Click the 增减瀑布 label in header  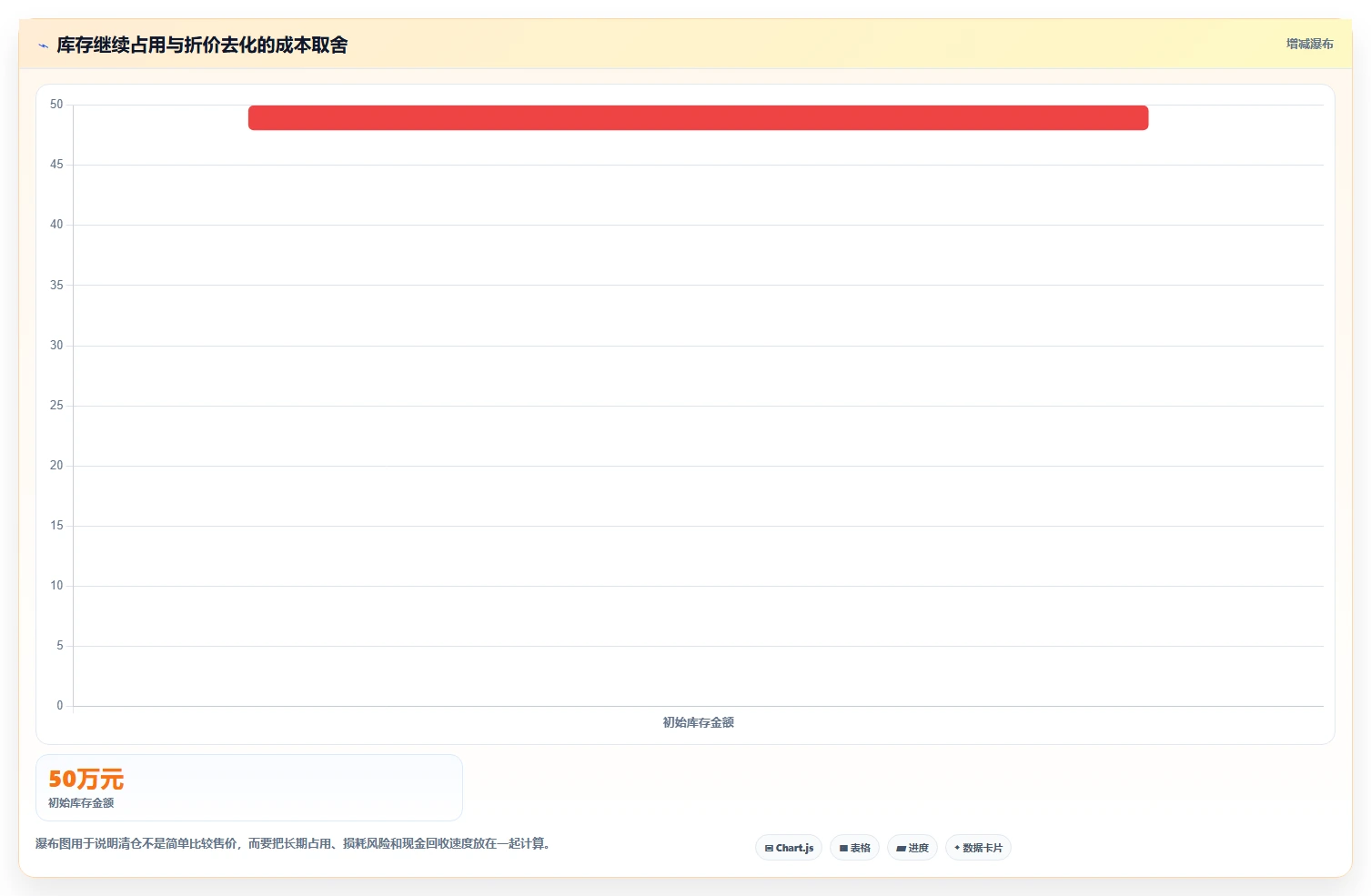tap(1309, 44)
